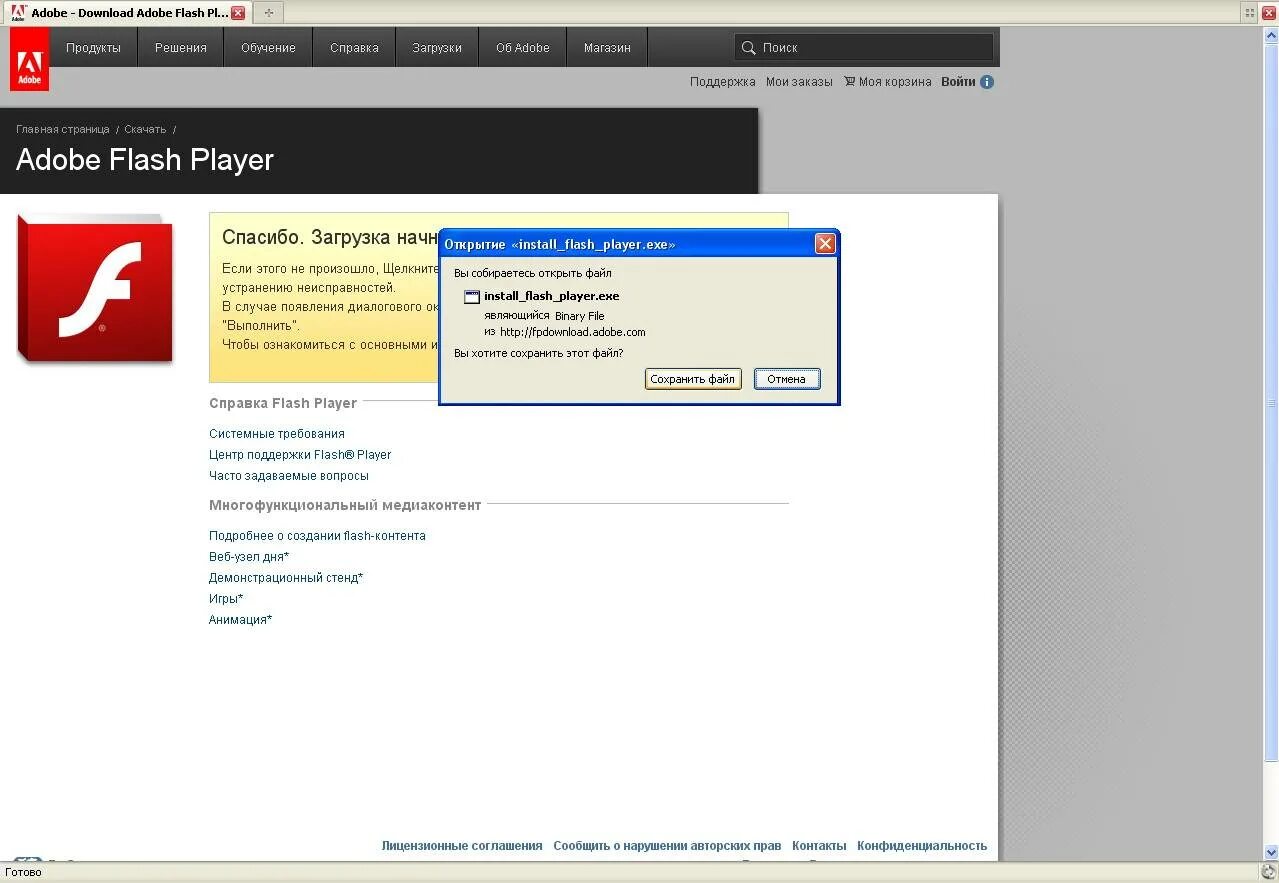Open Сообщить о нарушении авторских прав link
The image size is (1279, 883).
(667, 846)
